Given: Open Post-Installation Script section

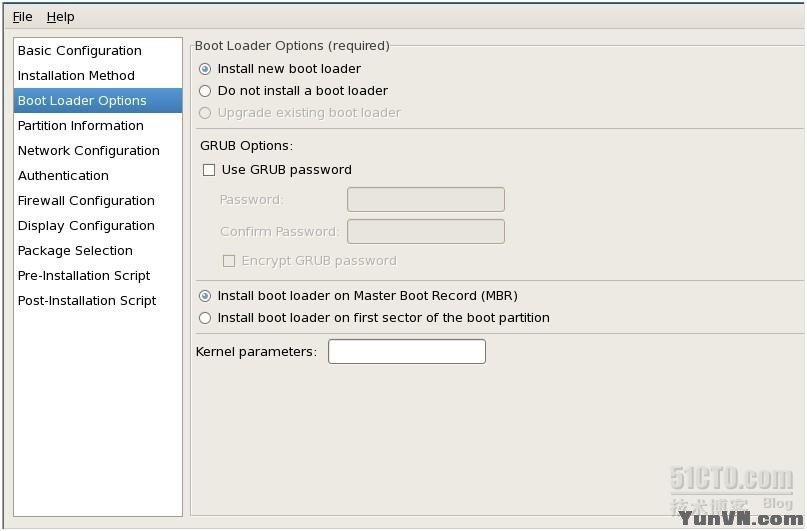Looking at the screenshot, I should point(87,301).
